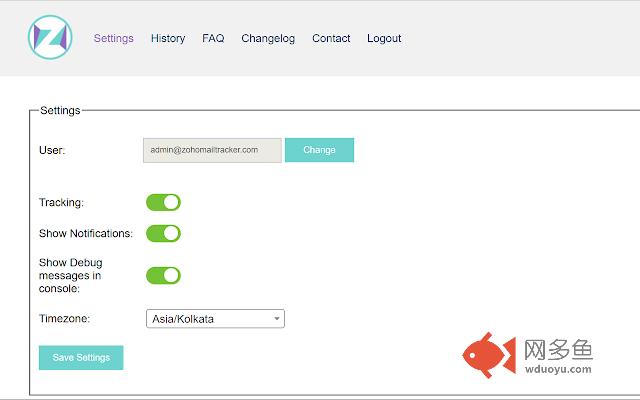640x400 pixels.
Task: Click the Zoho Mail Tracker logo
Action: click(50, 38)
